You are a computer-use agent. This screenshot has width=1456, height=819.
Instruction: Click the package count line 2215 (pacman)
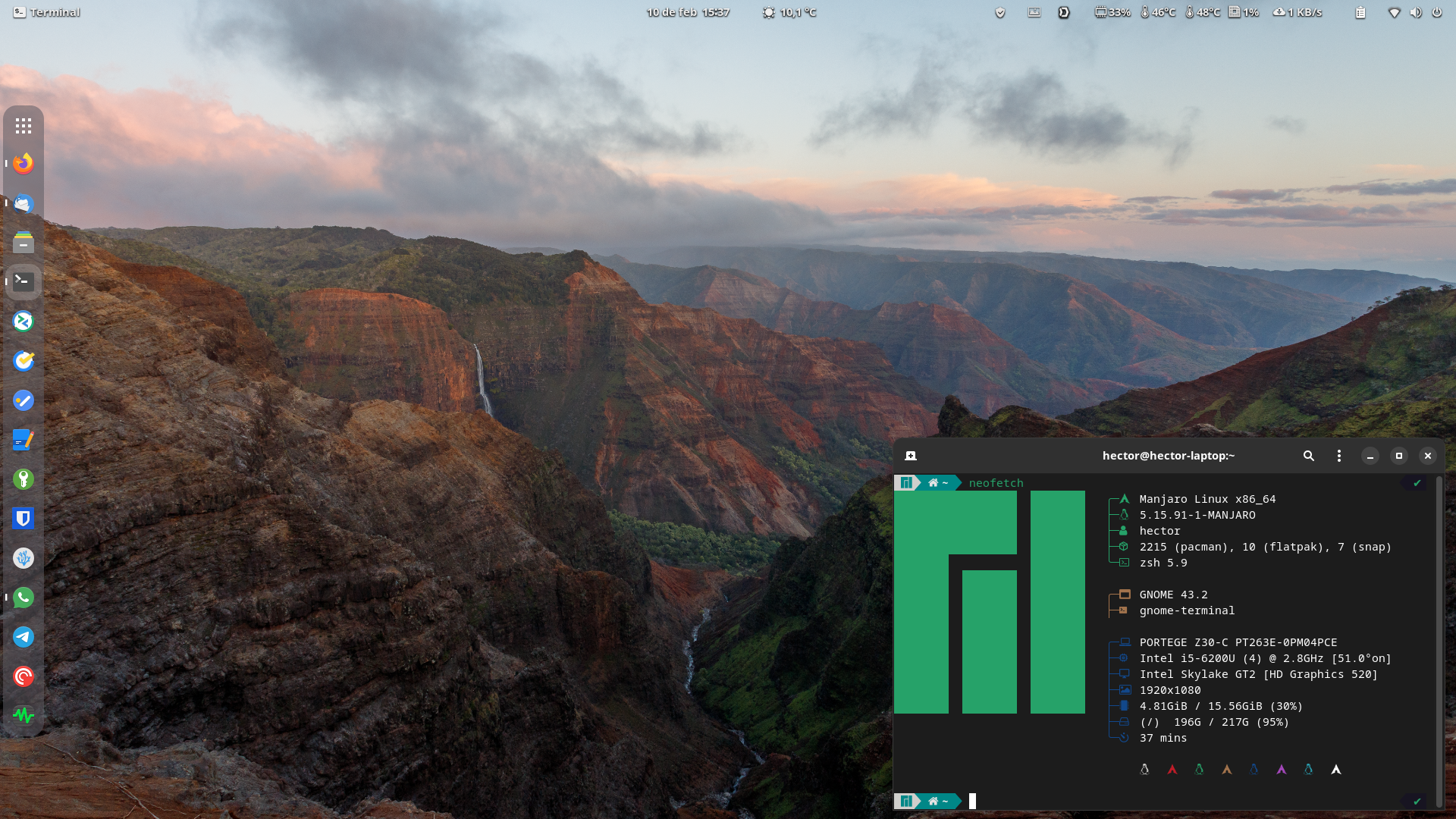pyautogui.click(x=1265, y=547)
